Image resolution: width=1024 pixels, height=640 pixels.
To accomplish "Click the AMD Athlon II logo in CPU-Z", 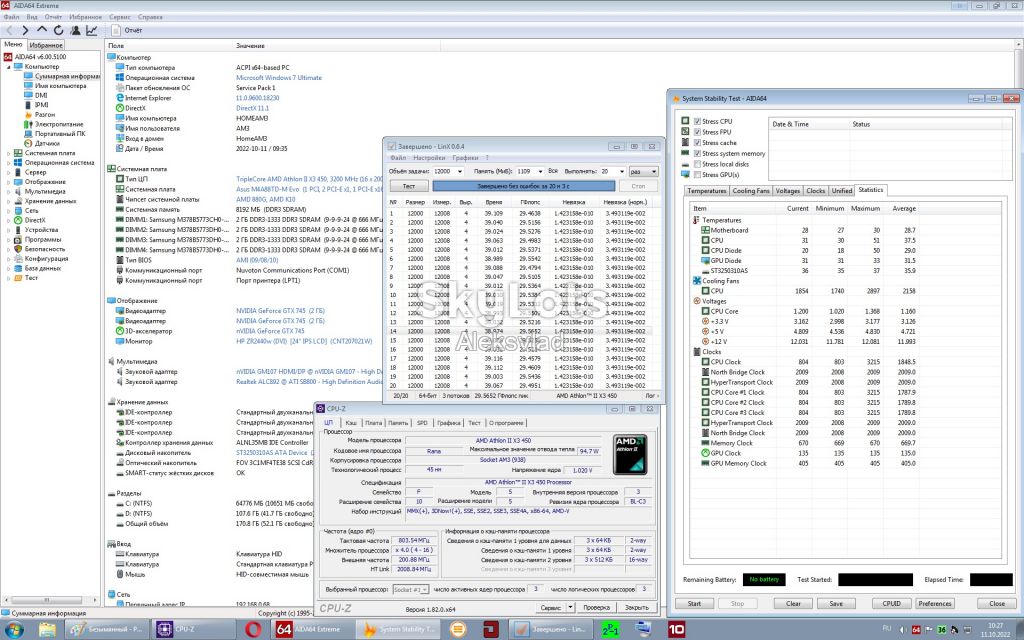I will click(630, 454).
